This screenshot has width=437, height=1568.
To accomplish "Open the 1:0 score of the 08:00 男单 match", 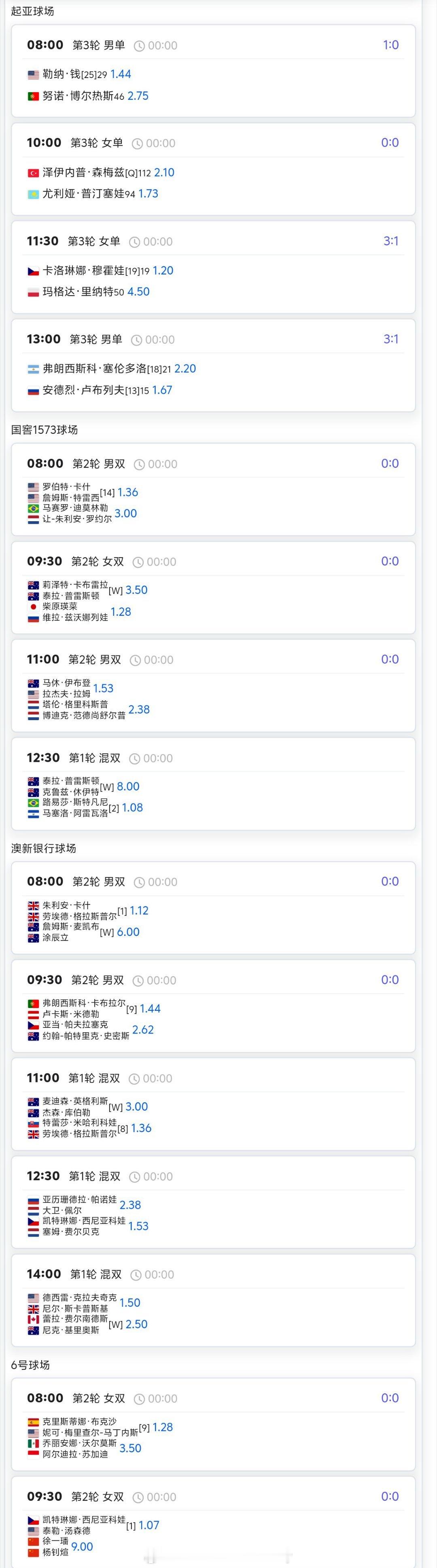I will [x=391, y=45].
